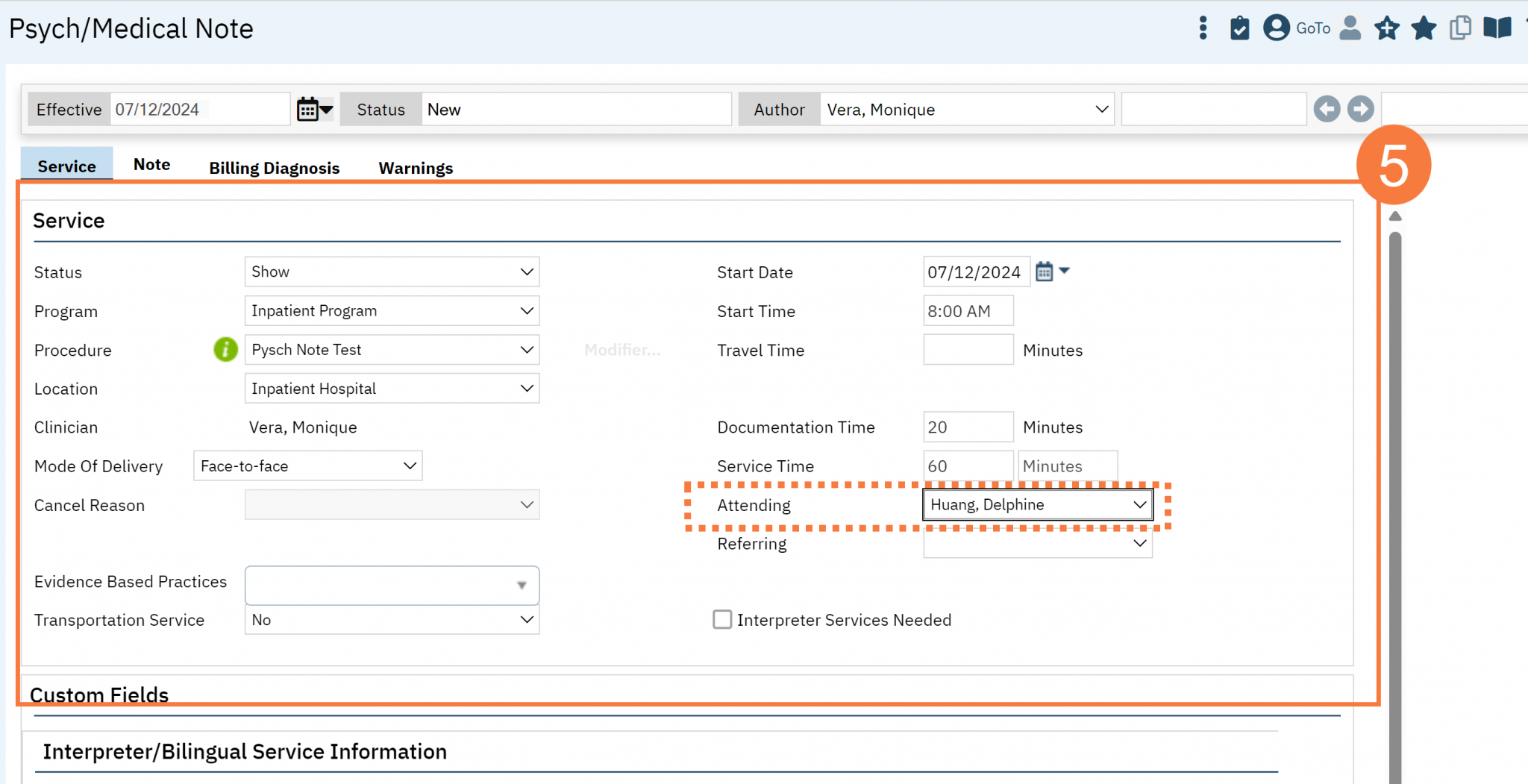Switch to the Billing Diagnosis tab
This screenshot has width=1528, height=784.
pos(274,167)
